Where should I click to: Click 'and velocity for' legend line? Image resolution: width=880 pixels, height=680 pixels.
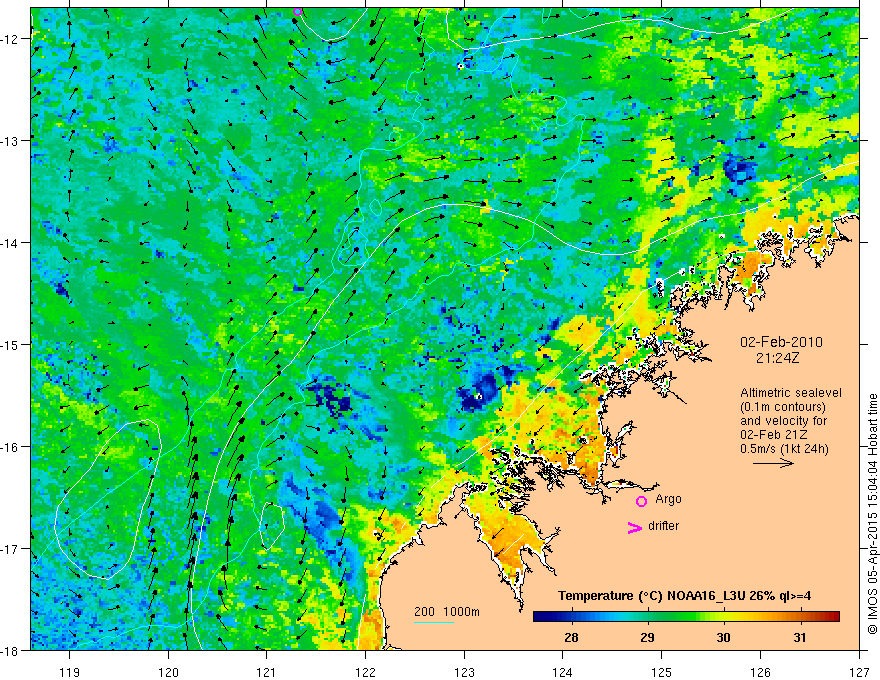coord(783,421)
